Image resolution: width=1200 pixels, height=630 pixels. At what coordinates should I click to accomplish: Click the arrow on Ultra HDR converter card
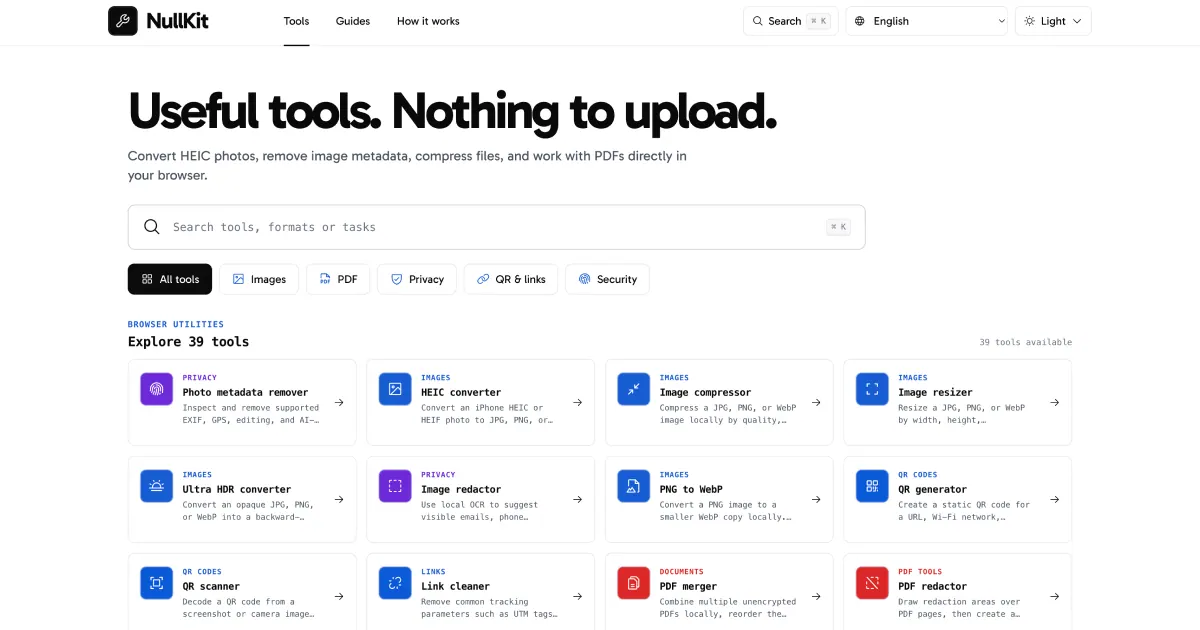[x=339, y=499]
